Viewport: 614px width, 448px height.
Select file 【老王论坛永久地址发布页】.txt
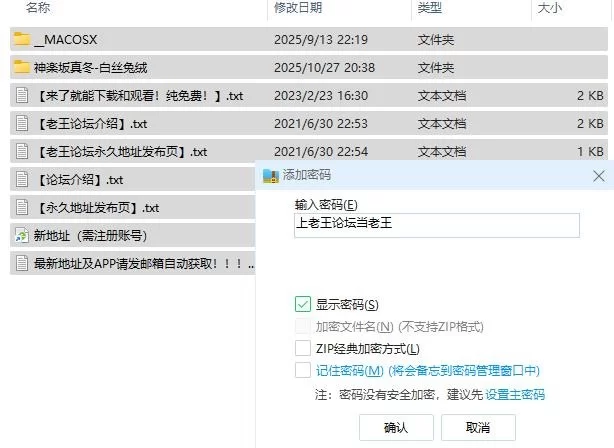[121, 152]
